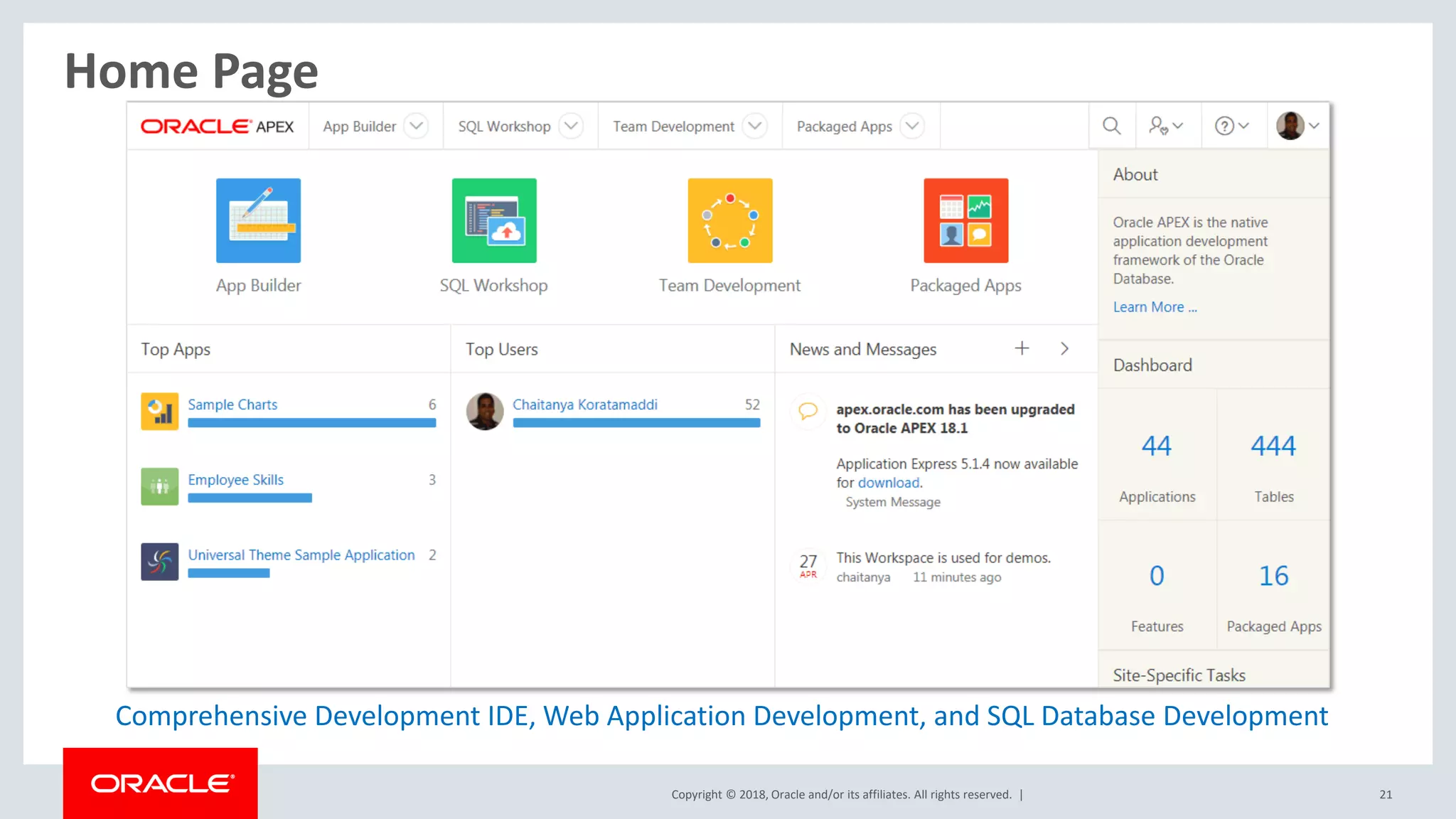The height and width of the screenshot is (819, 1456).
Task: Click the Learn More link
Action: tap(1155, 307)
